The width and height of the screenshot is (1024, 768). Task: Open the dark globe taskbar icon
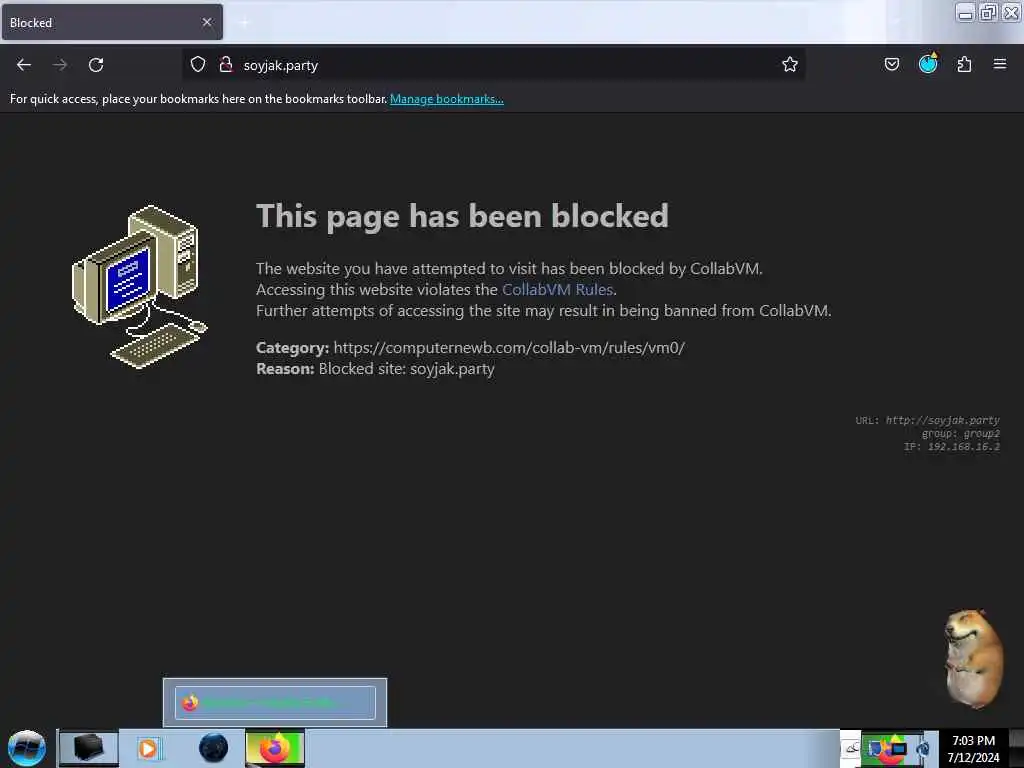214,748
